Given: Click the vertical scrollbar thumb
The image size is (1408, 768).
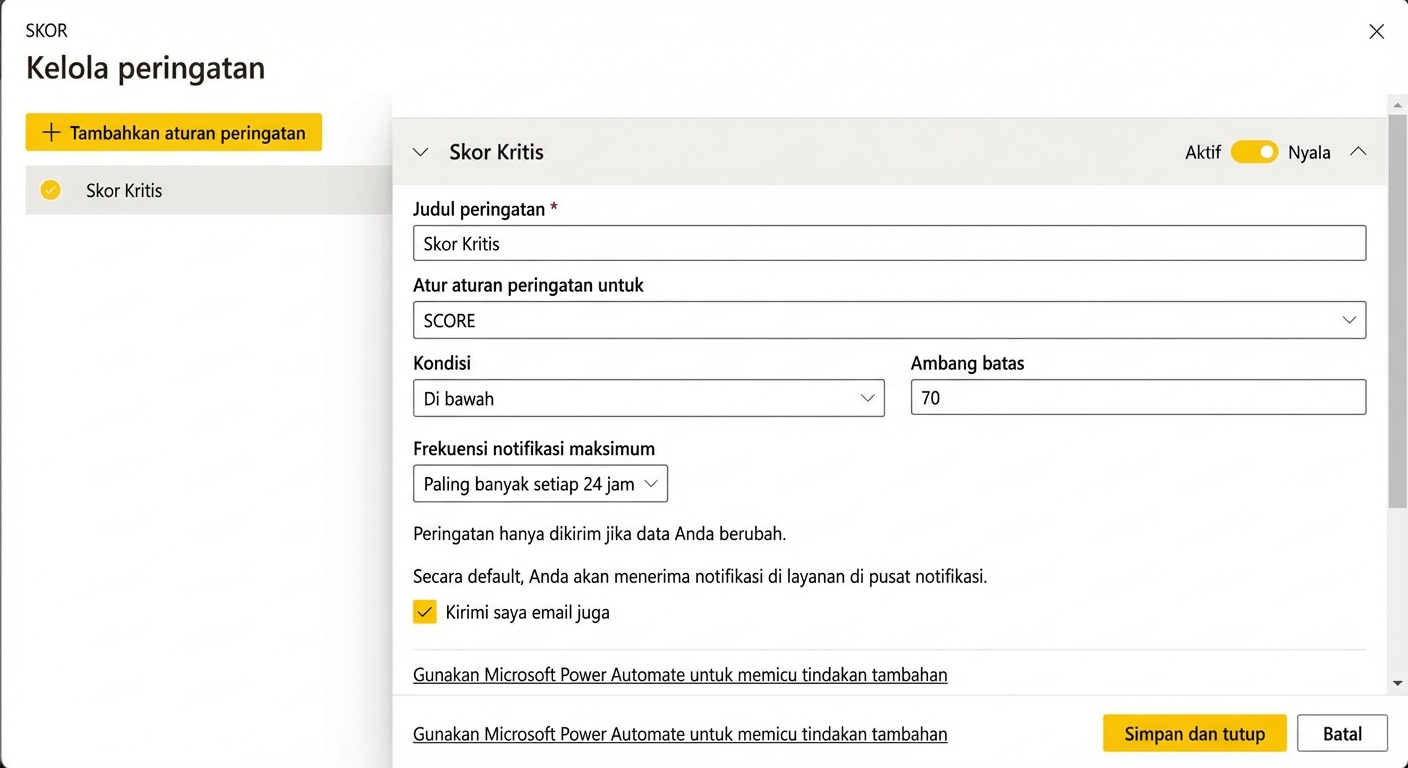Looking at the screenshot, I should tap(1397, 310).
